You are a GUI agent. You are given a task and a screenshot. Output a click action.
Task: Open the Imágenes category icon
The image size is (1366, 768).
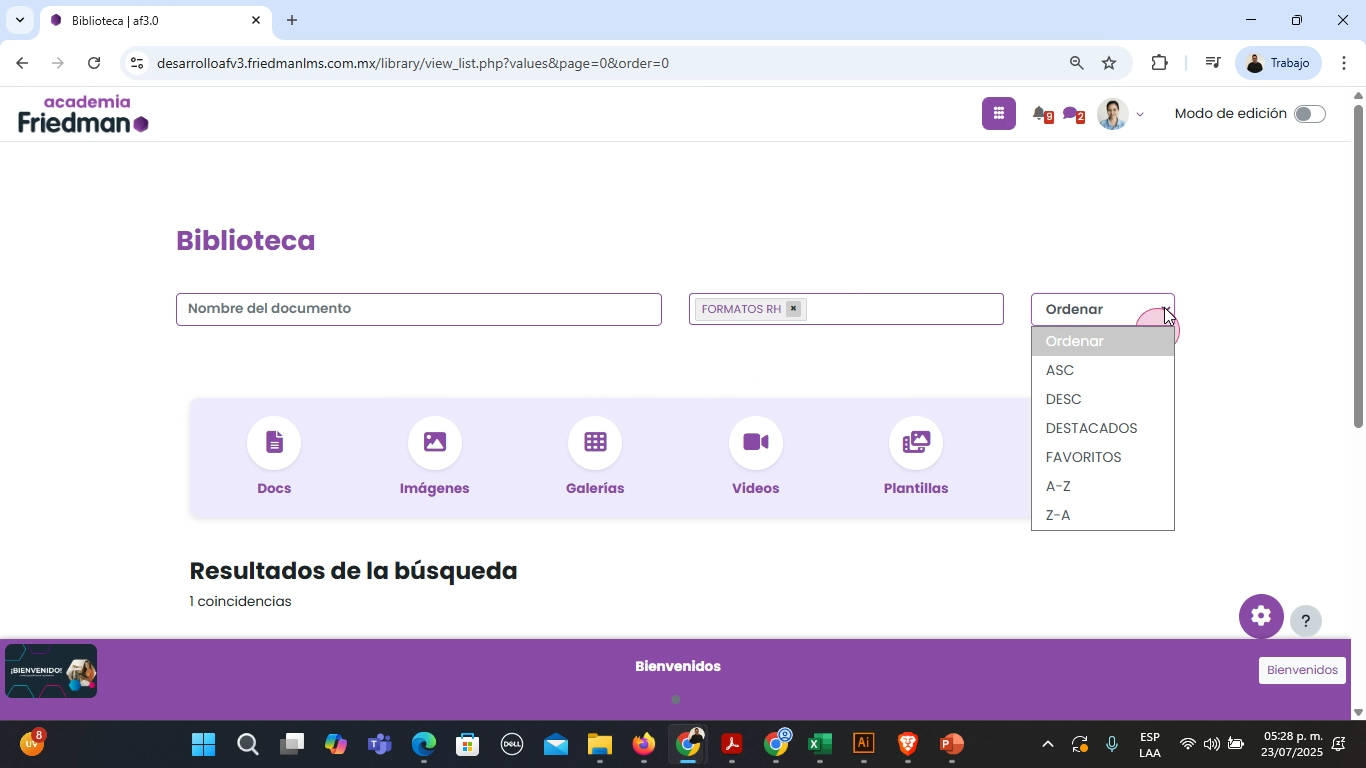(x=435, y=443)
